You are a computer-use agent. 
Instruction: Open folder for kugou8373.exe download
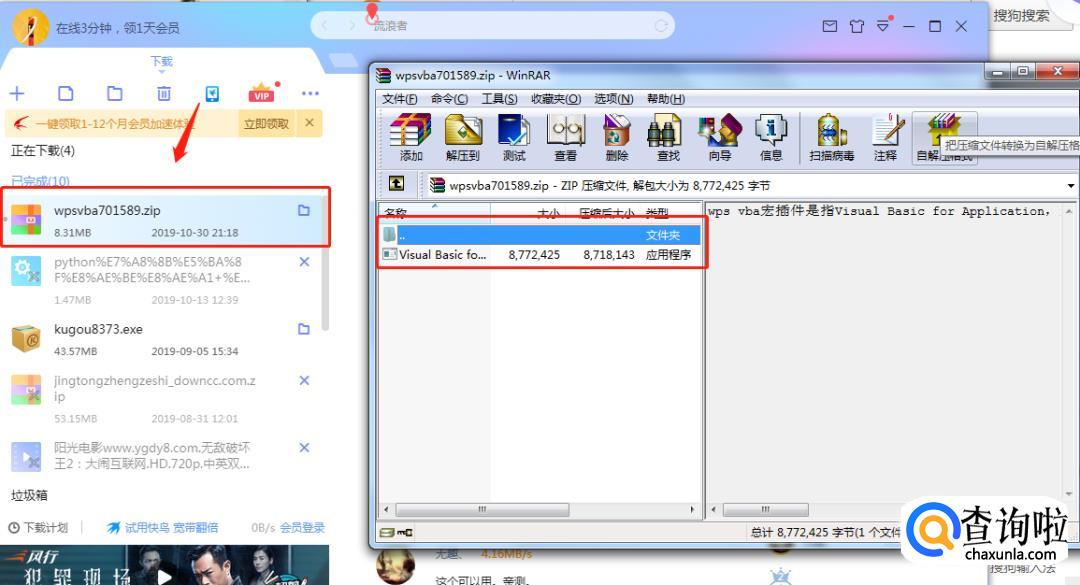click(x=304, y=329)
